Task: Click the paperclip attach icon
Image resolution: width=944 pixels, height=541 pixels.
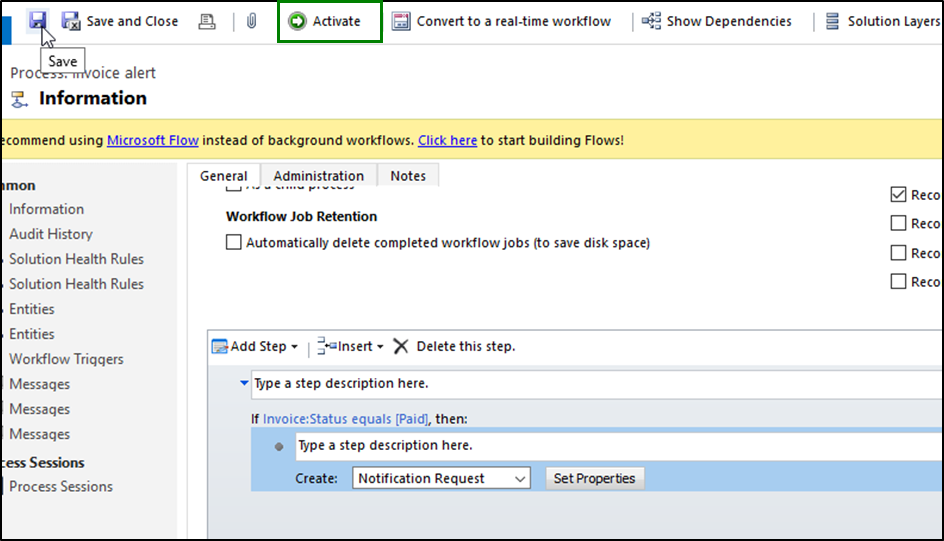Action: tap(252, 21)
